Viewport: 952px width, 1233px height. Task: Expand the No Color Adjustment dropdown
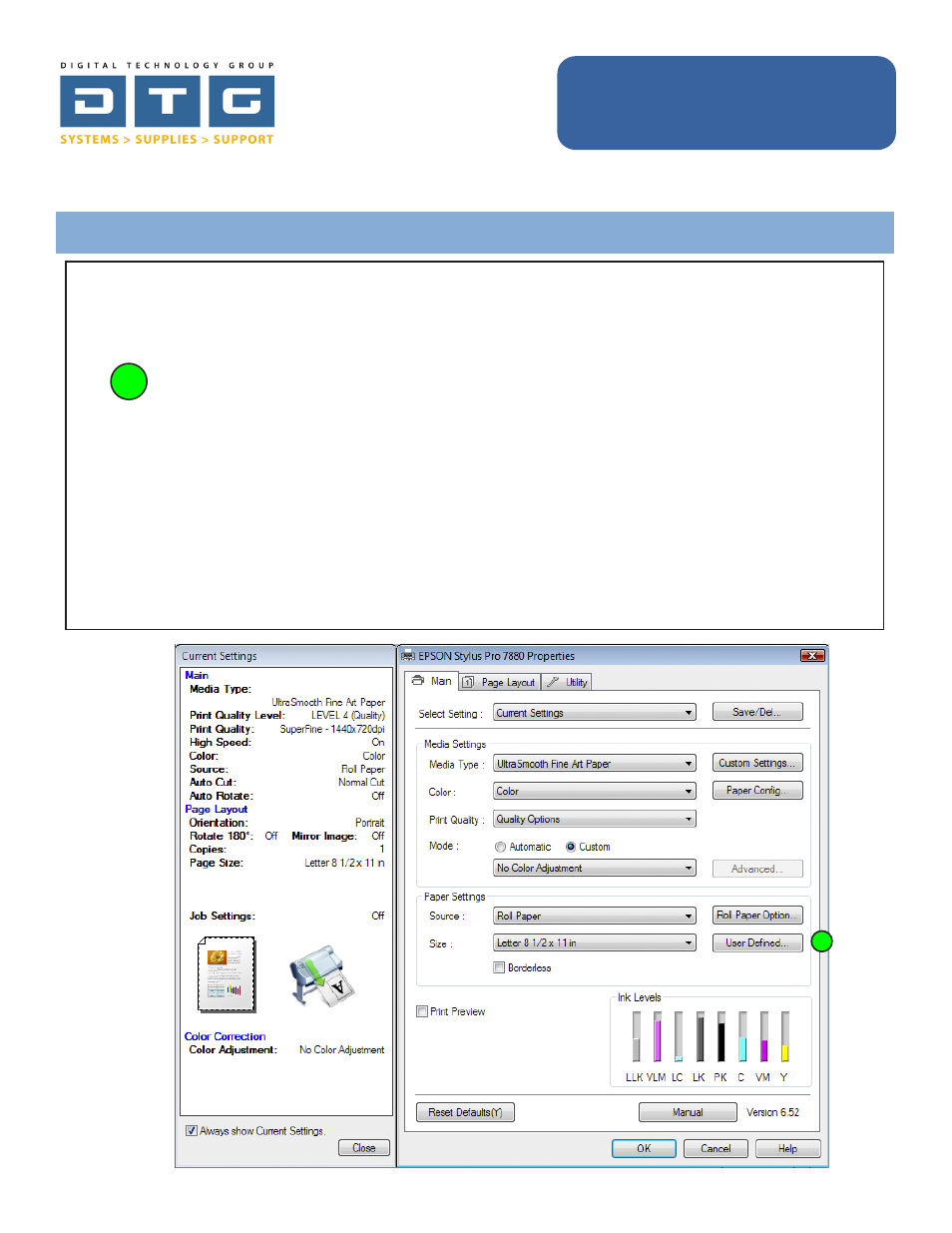(595, 868)
